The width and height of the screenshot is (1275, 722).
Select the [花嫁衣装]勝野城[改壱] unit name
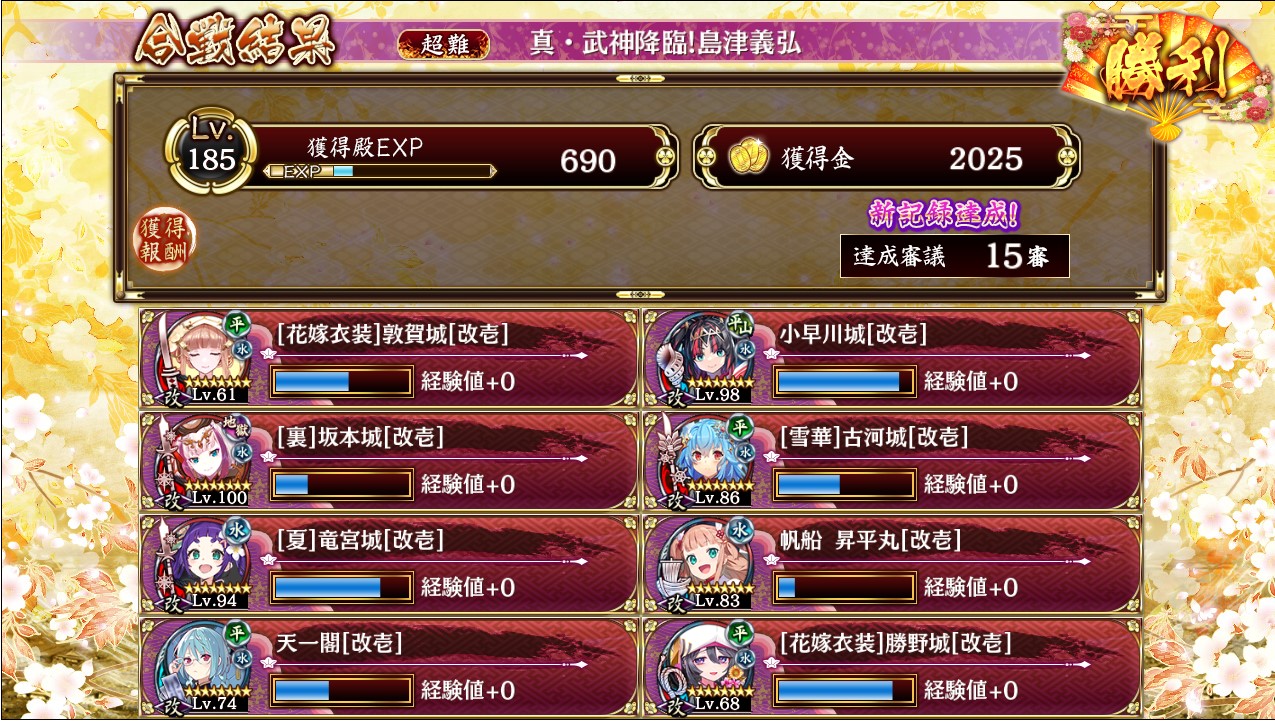click(896, 643)
